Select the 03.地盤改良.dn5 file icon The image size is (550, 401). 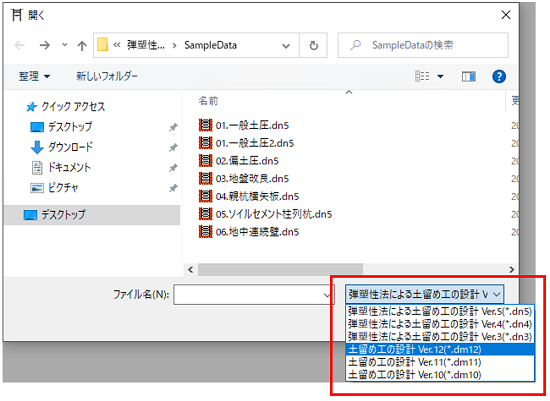pos(206,178)
